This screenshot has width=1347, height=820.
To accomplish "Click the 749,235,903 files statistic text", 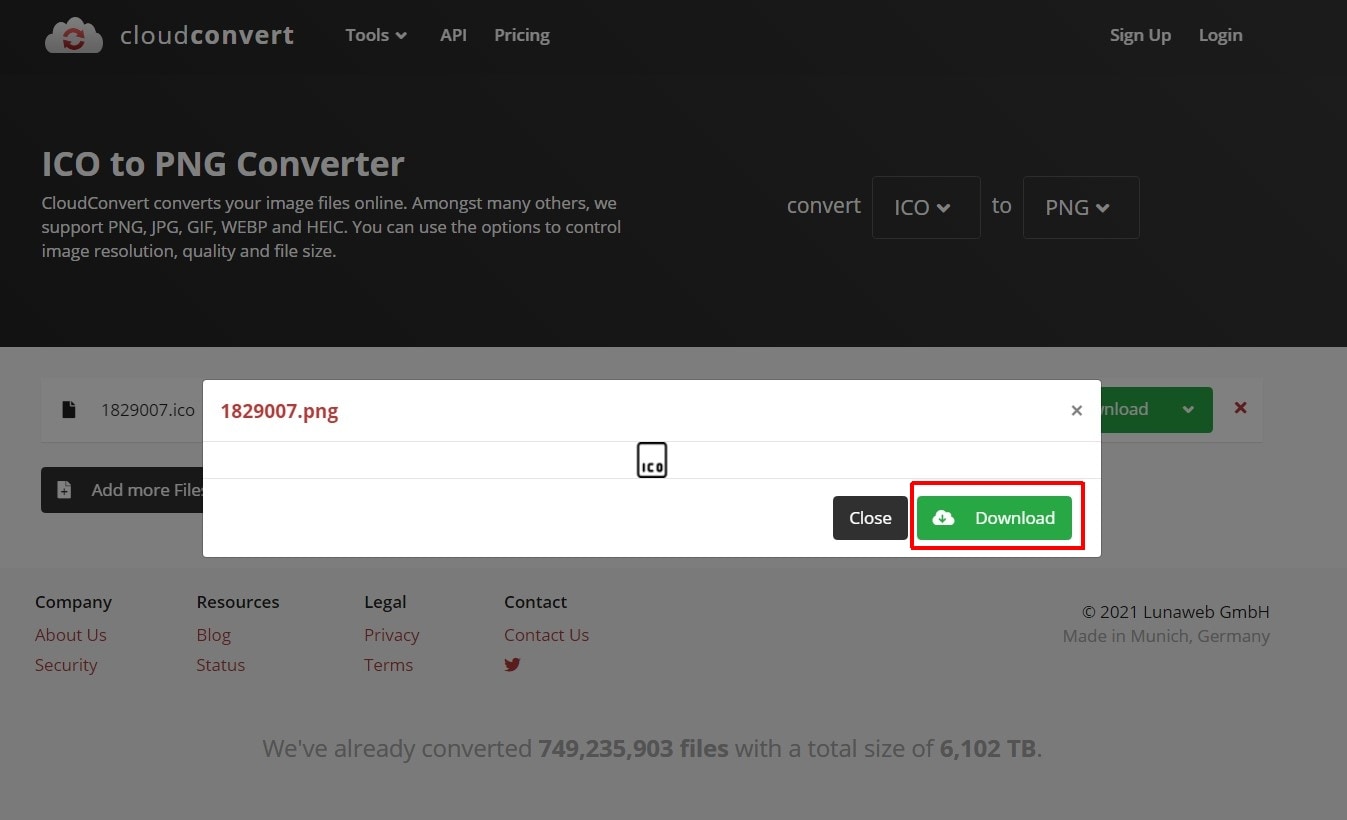I will [x=633, y=748].
